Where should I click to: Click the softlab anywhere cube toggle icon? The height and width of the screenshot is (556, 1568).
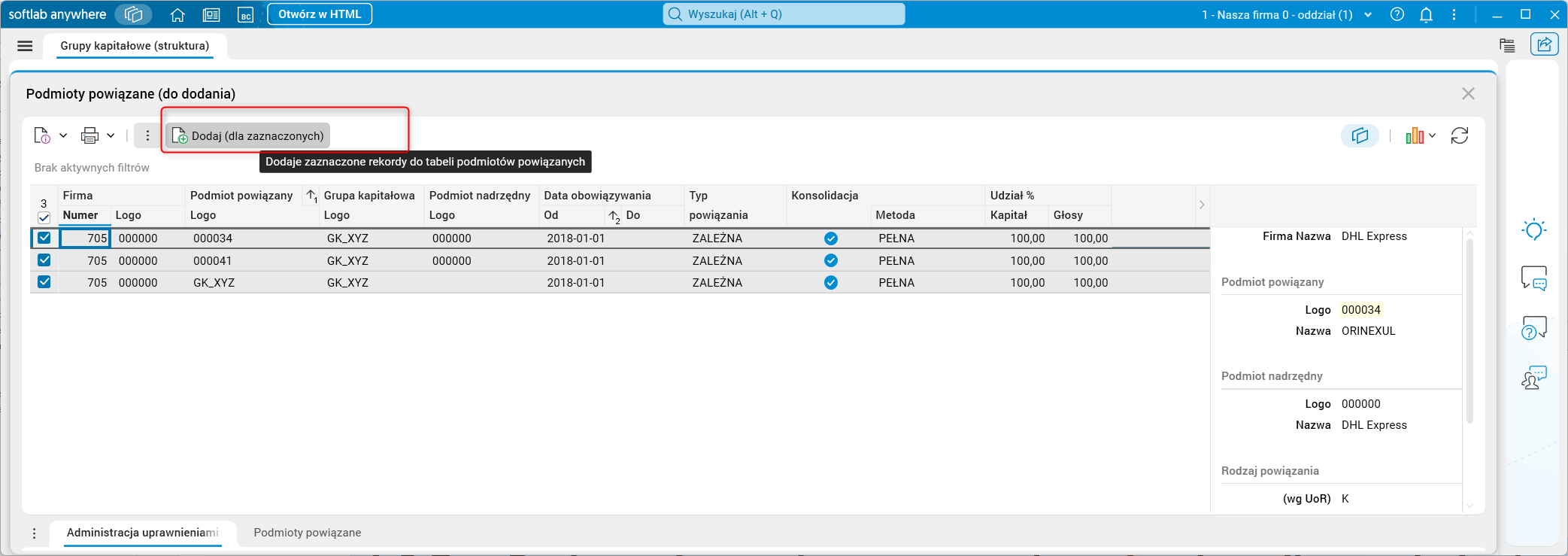[134, 14]
